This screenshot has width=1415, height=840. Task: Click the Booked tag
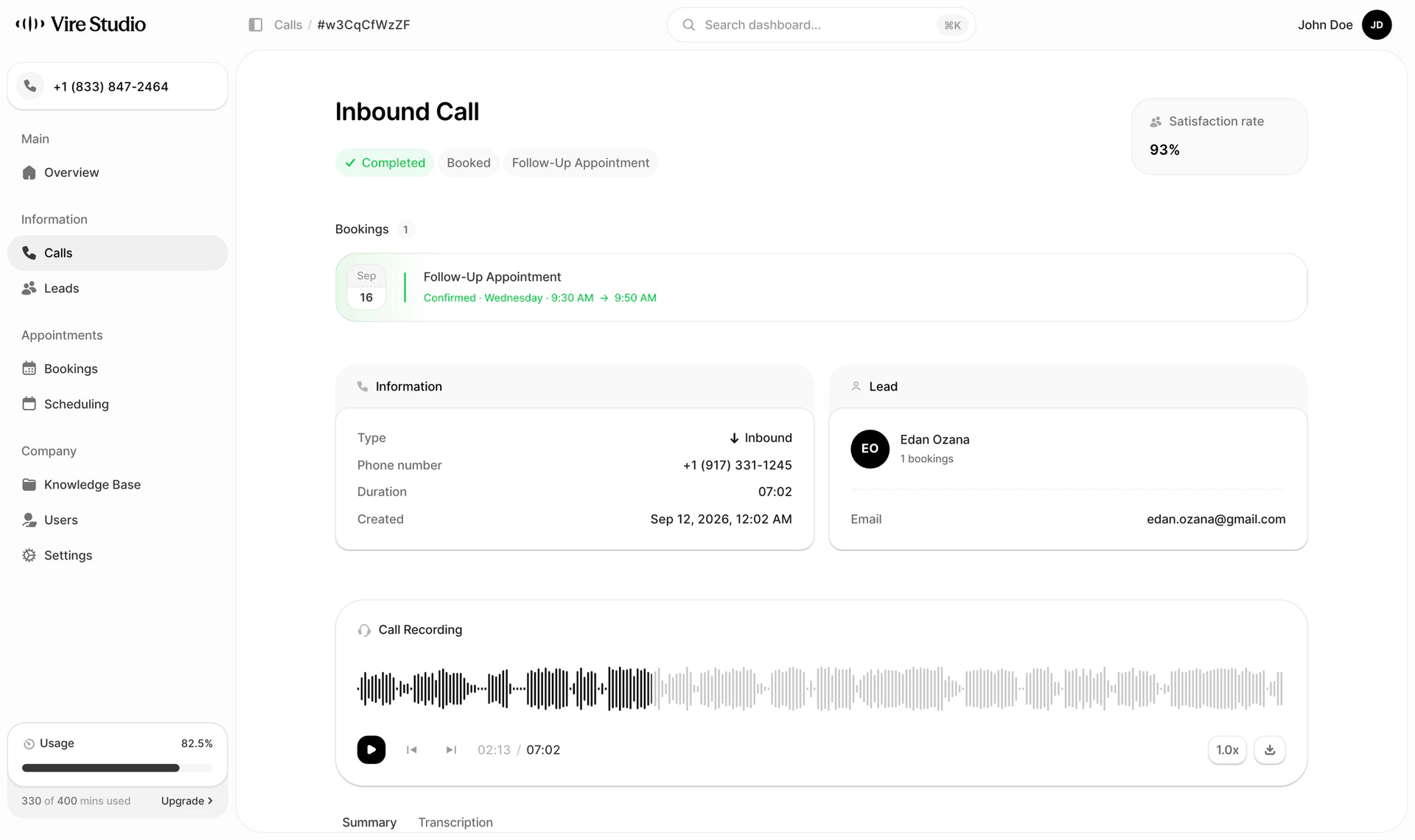click(x=468, y=163)
